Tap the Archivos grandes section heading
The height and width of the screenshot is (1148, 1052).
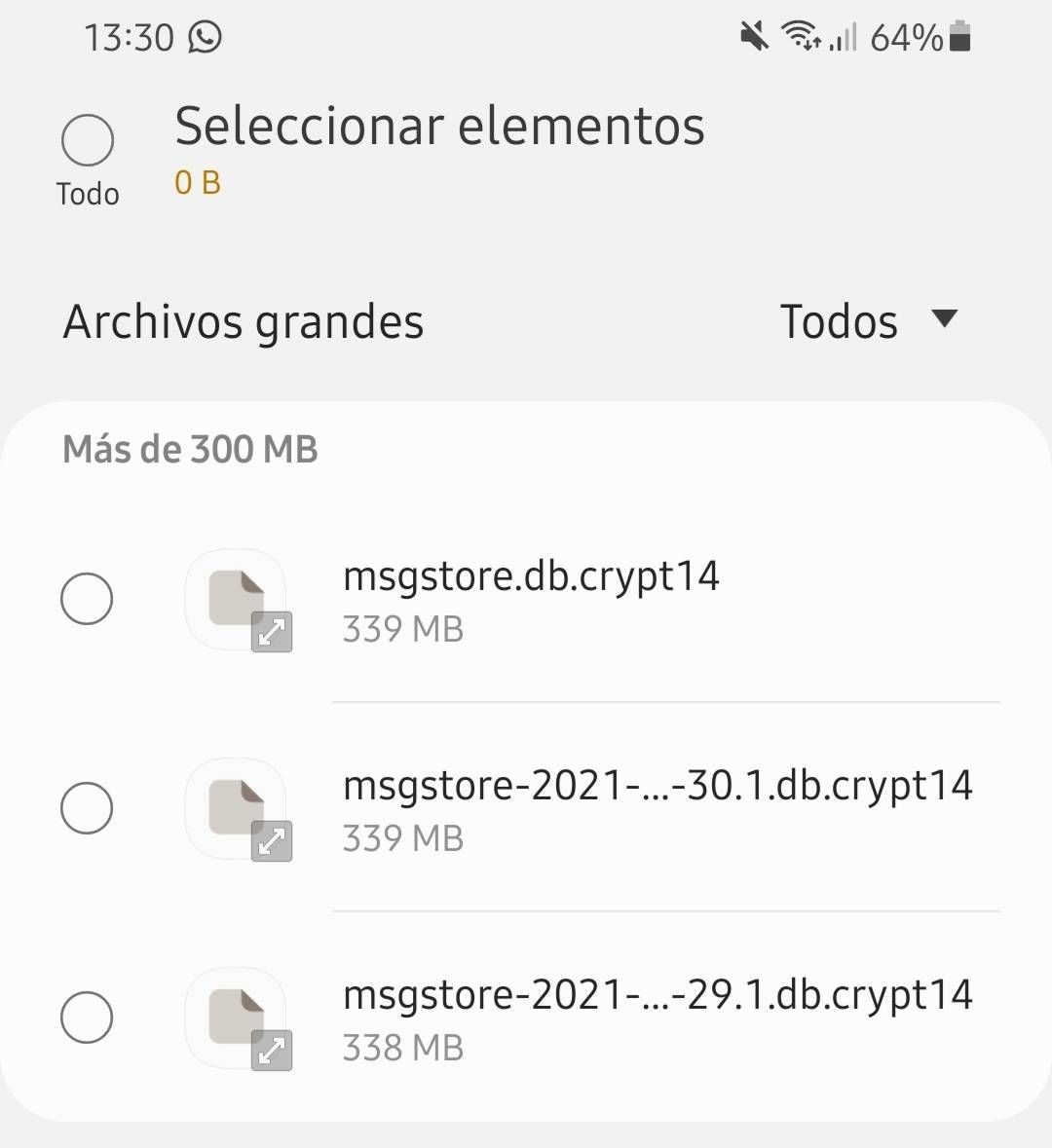pyautogui.click(x=244, y=321)
